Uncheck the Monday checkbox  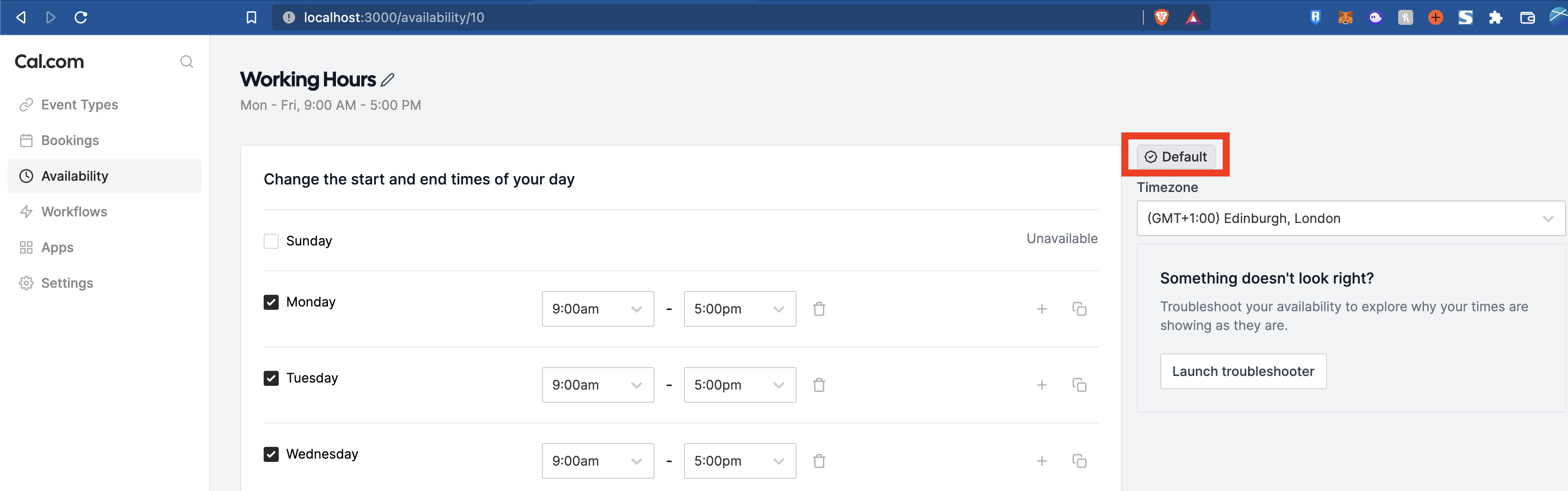[x=271, y=302]
